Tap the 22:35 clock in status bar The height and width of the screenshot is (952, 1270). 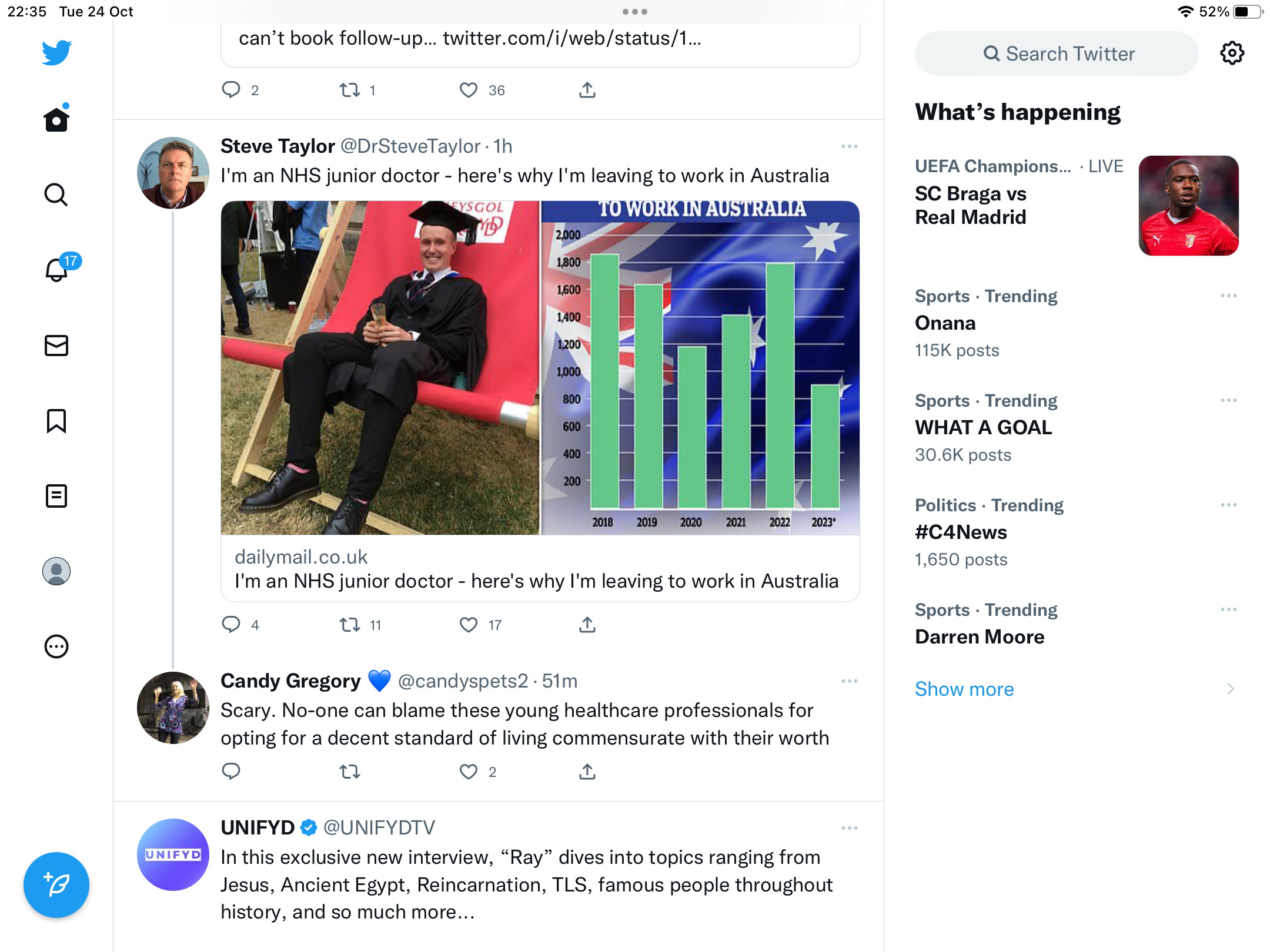[x=27, y=12]
